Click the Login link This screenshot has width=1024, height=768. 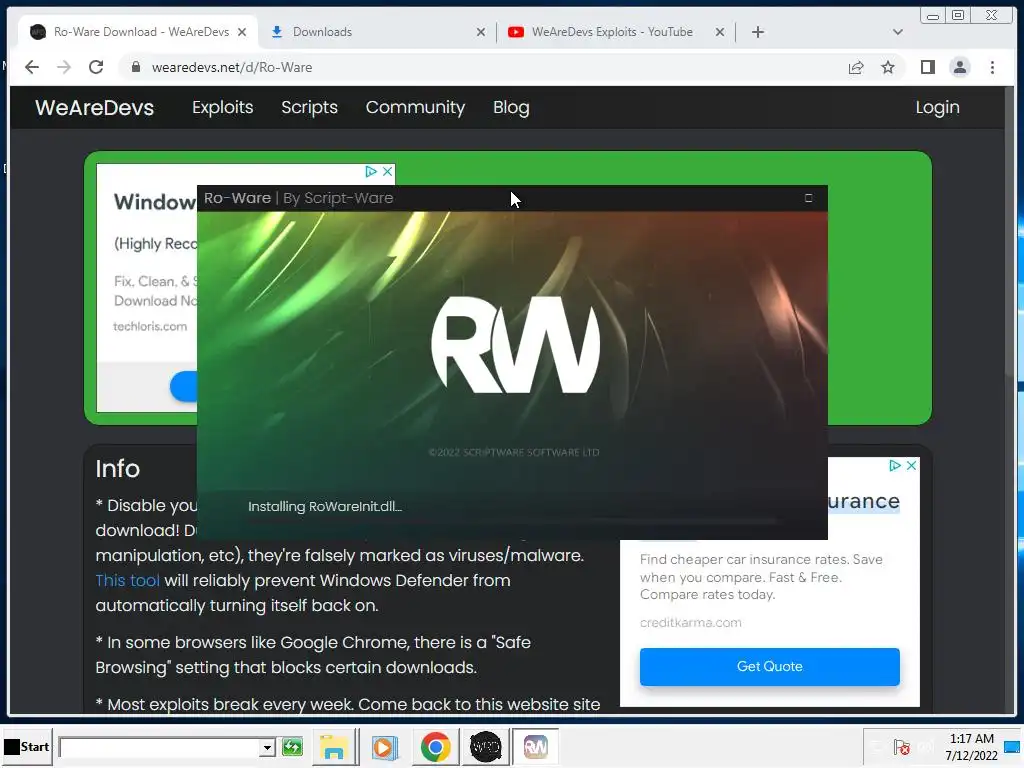coord(937,108)
